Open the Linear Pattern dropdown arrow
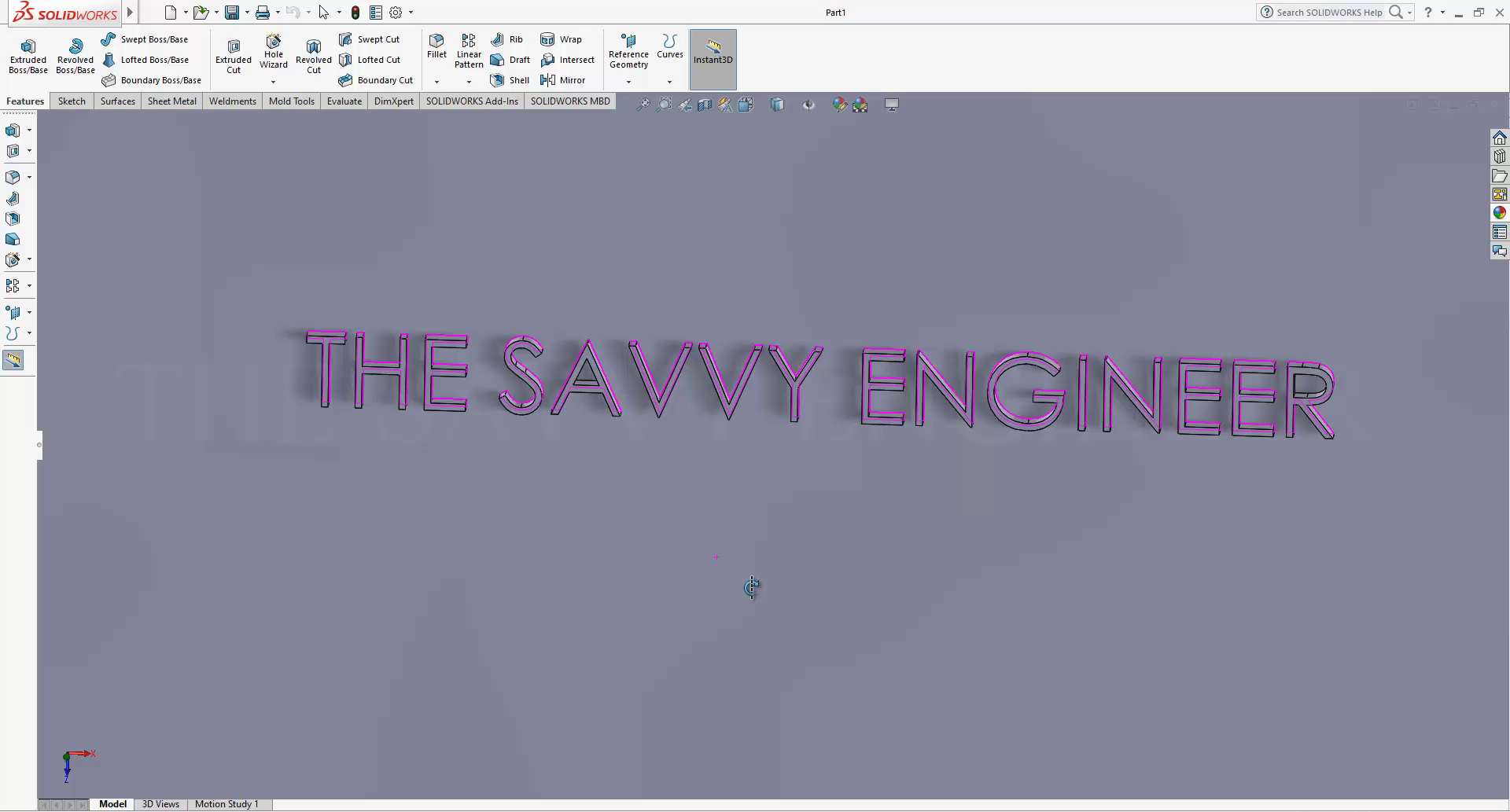The height and width of the screenshot is (812, 1510). [469, 82]
